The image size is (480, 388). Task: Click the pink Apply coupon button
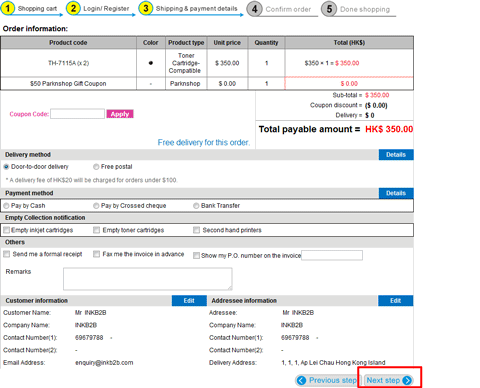pos(120,114)
